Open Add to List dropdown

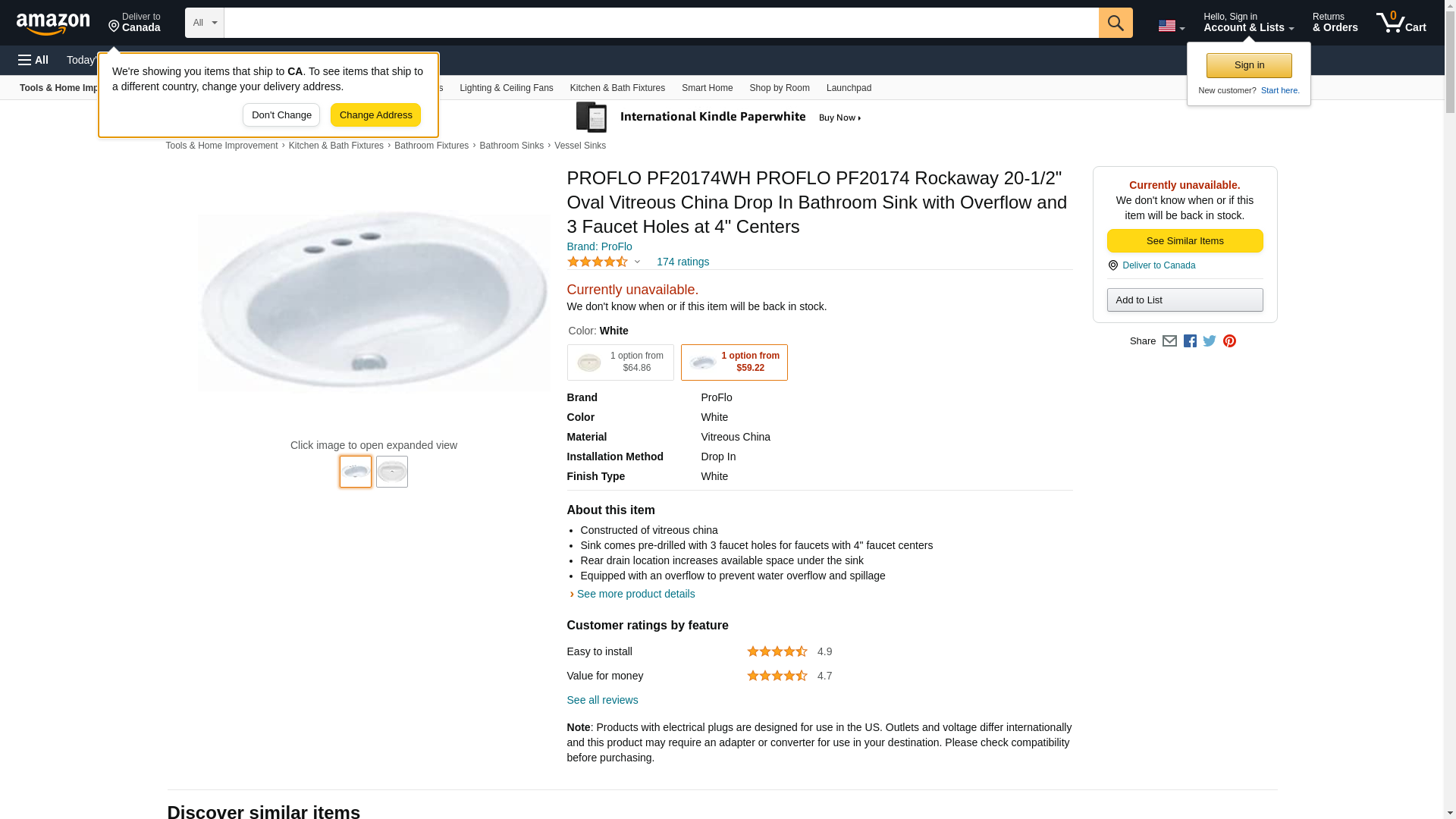tap(1185, 300)
